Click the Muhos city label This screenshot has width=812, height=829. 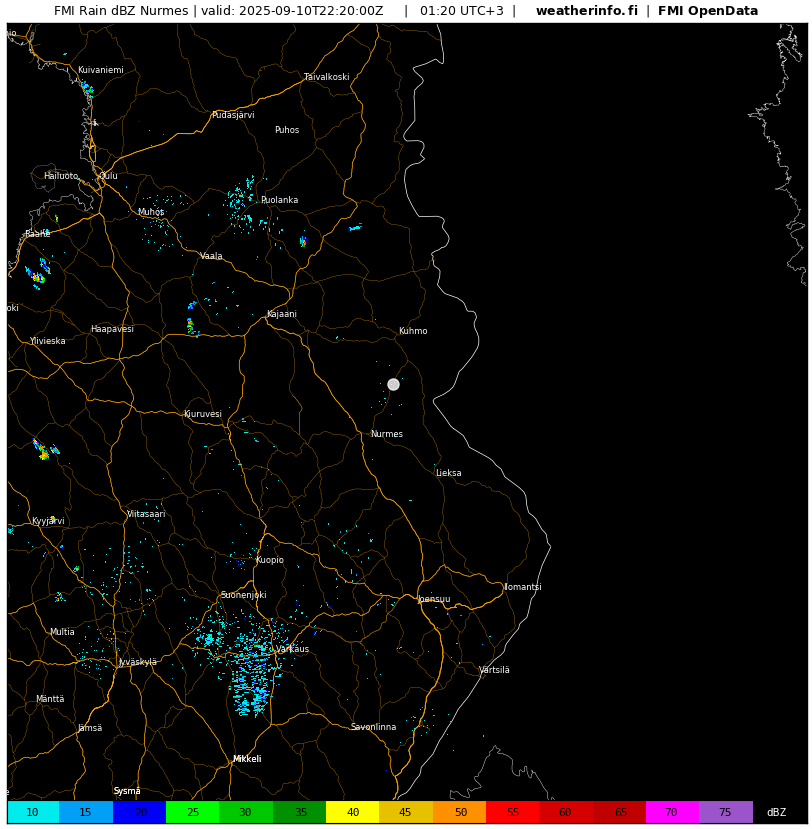151,212
